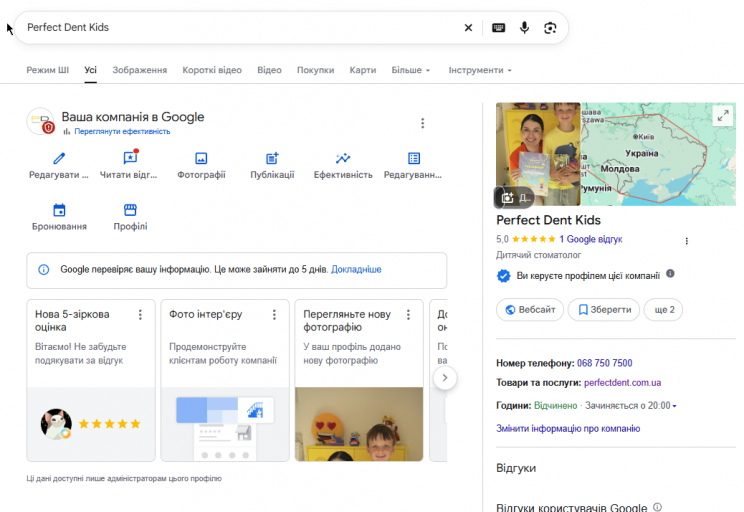Open the on-screen keyboard icon
The width and height of the screenshot is (744, 512).
[x=498, y=28]
